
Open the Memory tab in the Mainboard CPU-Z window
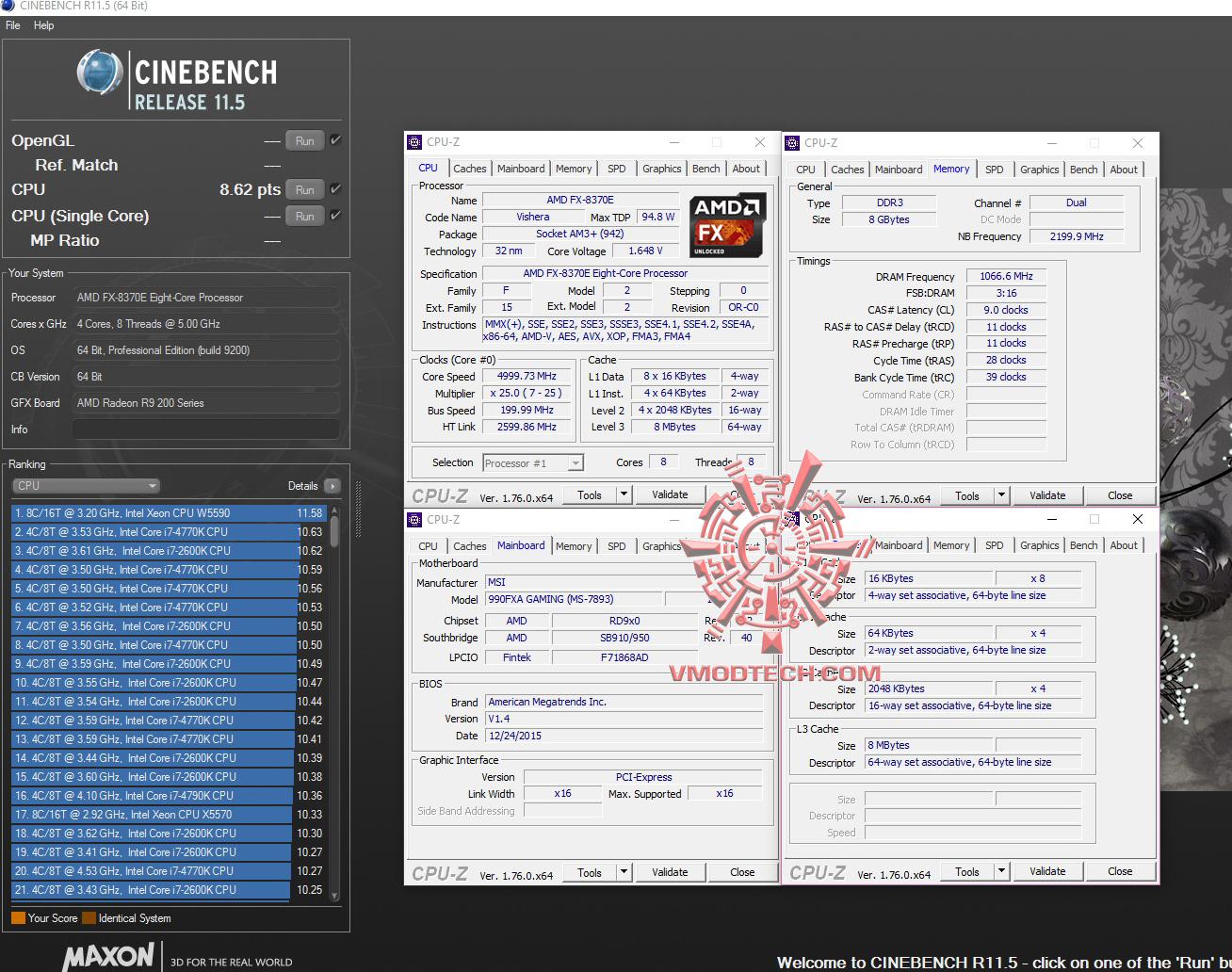pos(574,545)
